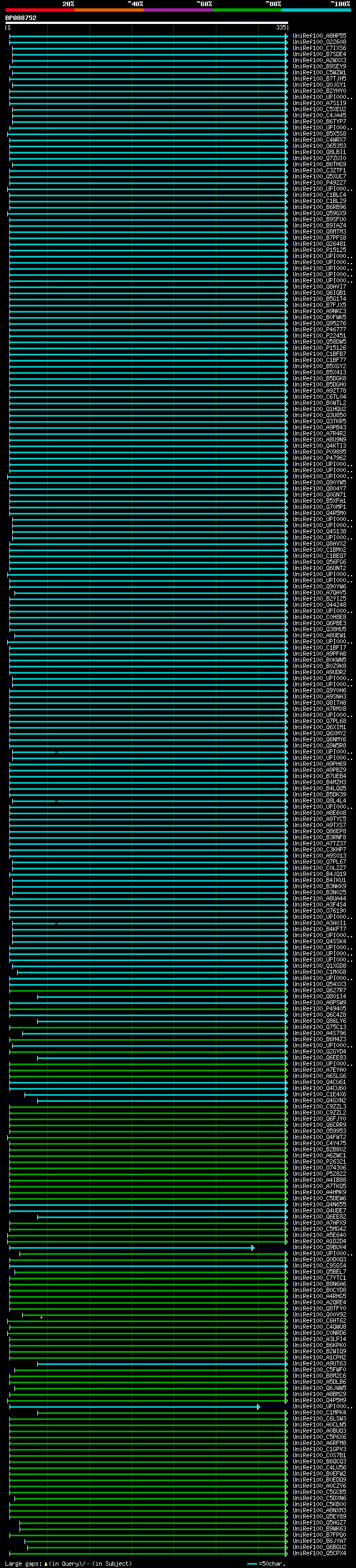Click the purple ~60% identity legend segment
This screenshot has height=1568, width=356.
177,10
